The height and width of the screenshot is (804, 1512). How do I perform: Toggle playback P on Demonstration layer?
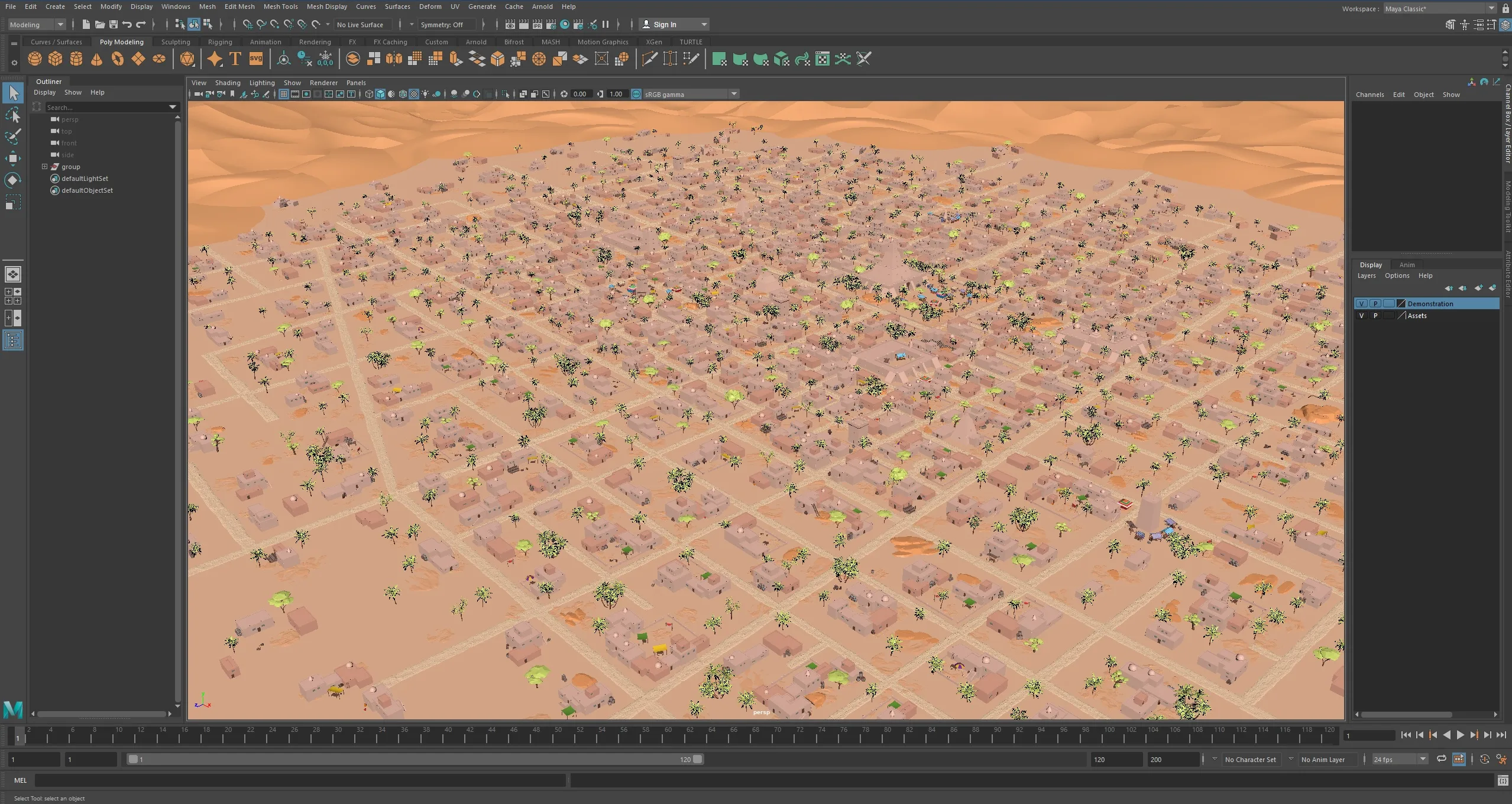[x=1375, y=304]
